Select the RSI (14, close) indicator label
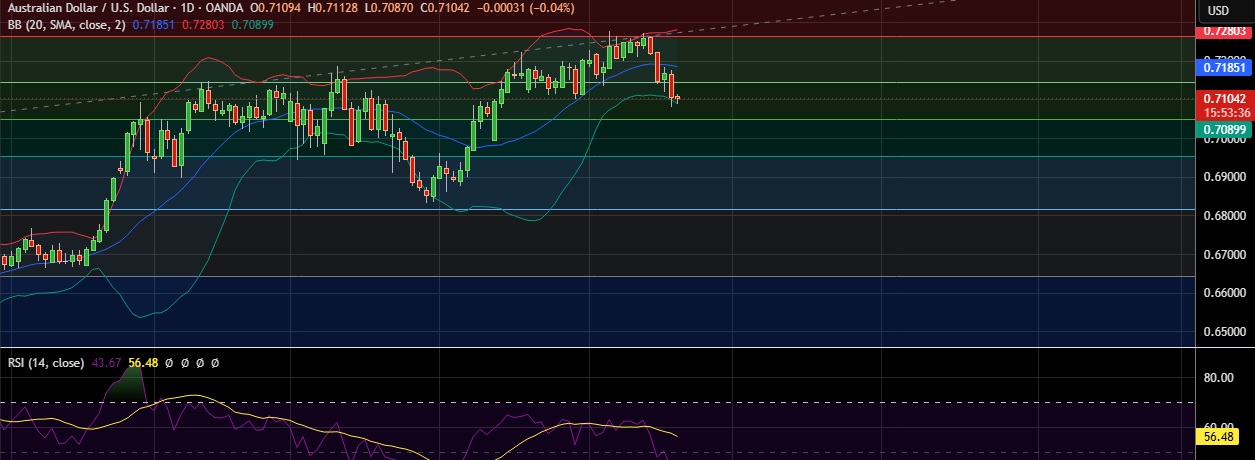The width and height of the screenshot is (1255, 460). (x=42, y=362)
